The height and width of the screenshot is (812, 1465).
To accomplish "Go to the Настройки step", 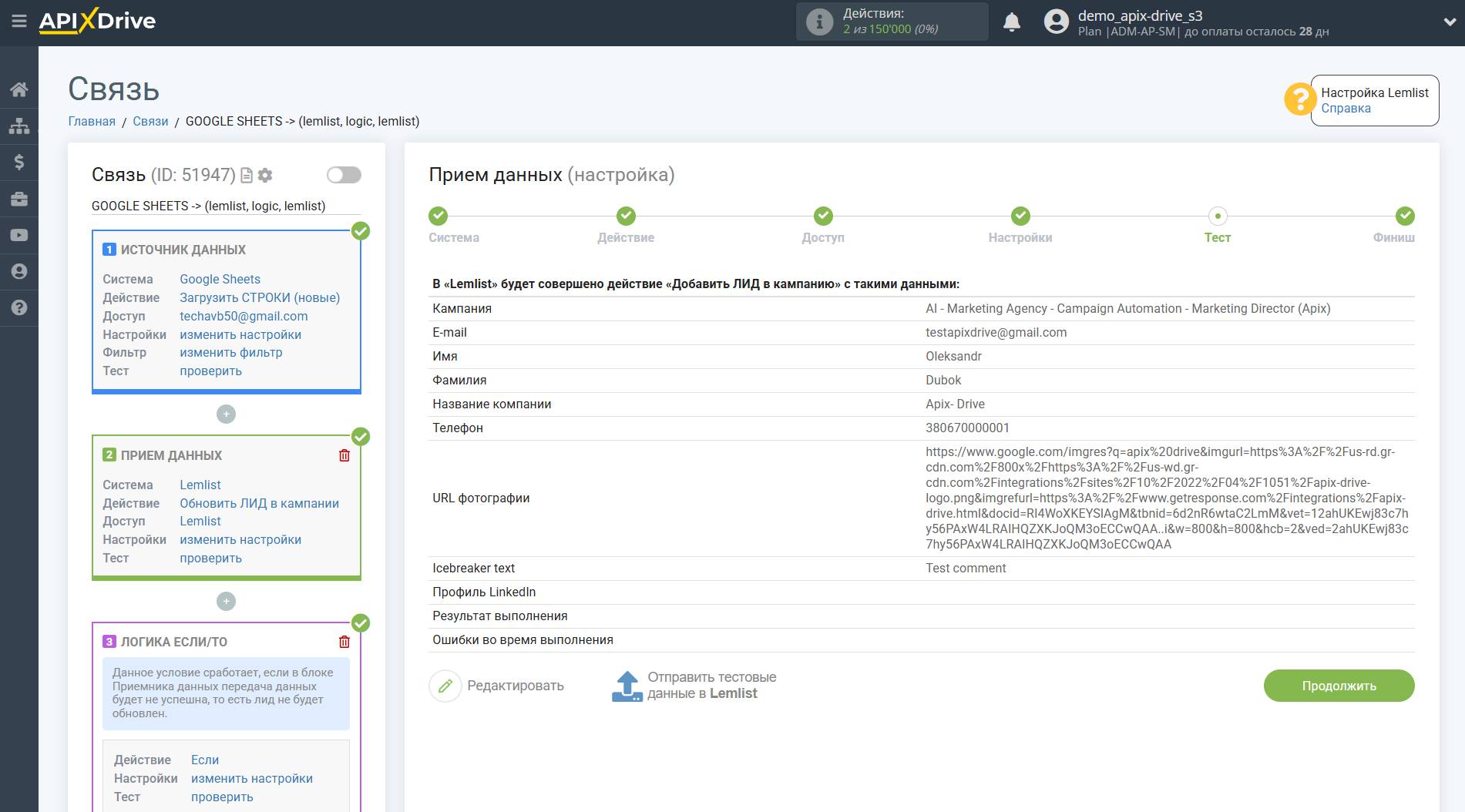I will [1020, 216].
